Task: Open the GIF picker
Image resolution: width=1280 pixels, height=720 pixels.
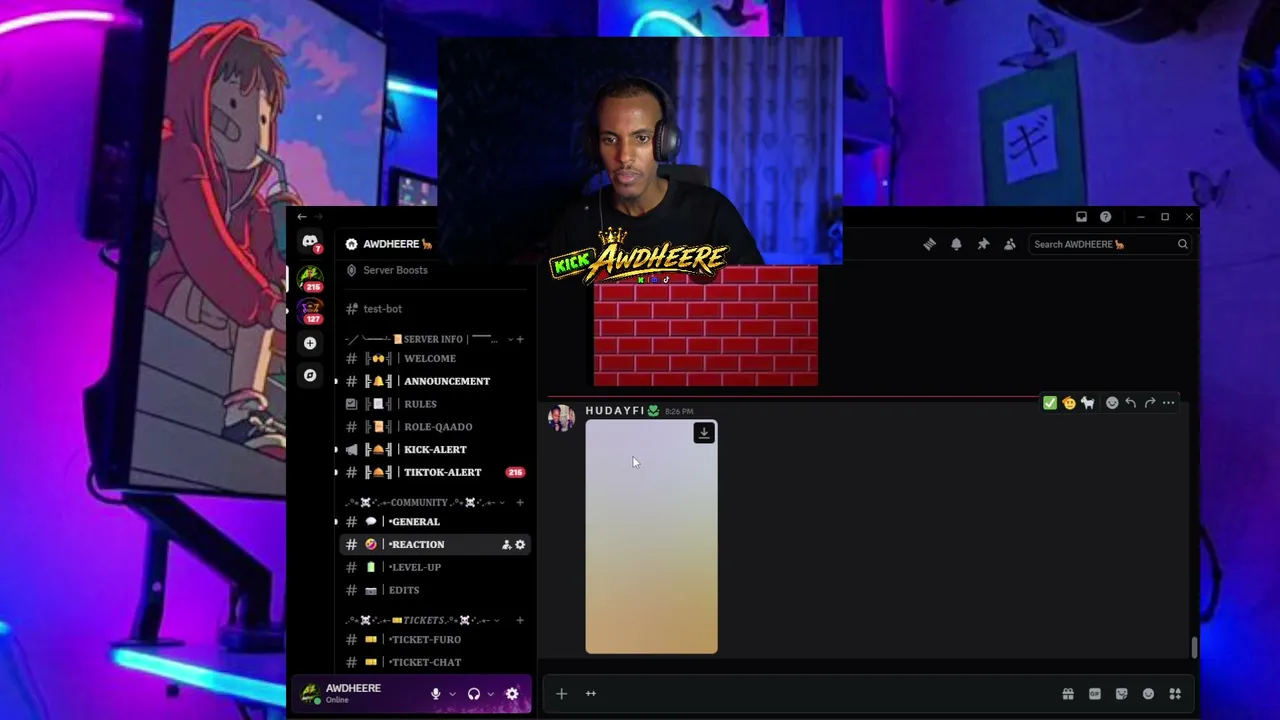Action: [x=1095, y=694]
